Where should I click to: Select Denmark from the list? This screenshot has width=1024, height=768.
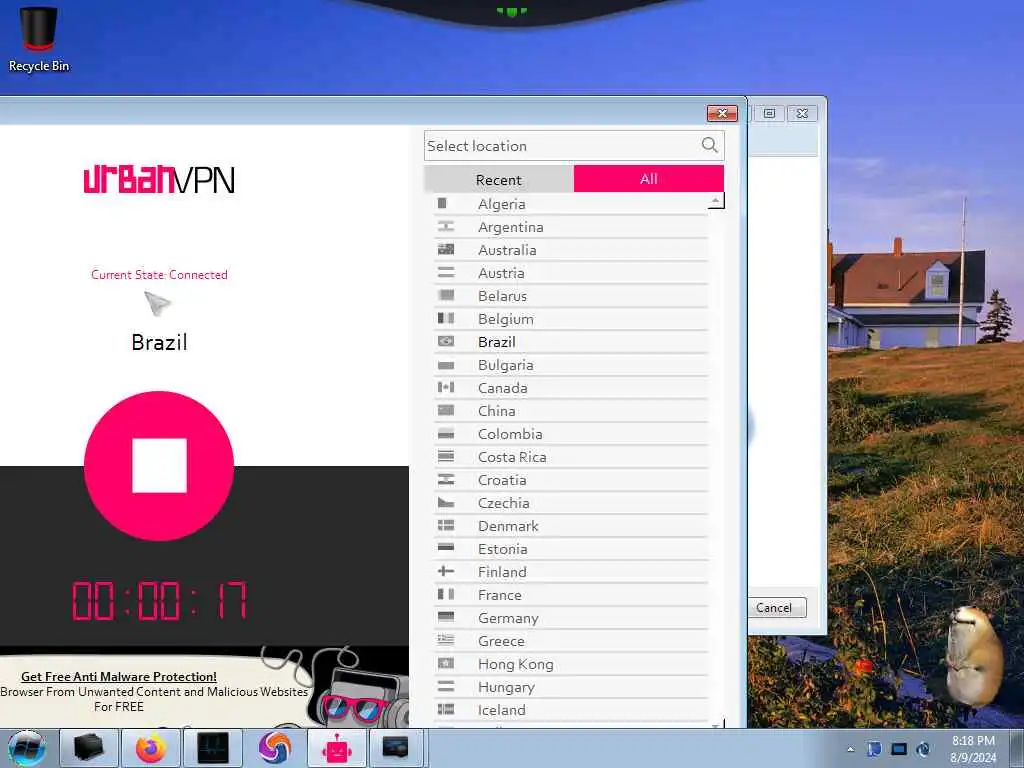click(x=571, y=526)
